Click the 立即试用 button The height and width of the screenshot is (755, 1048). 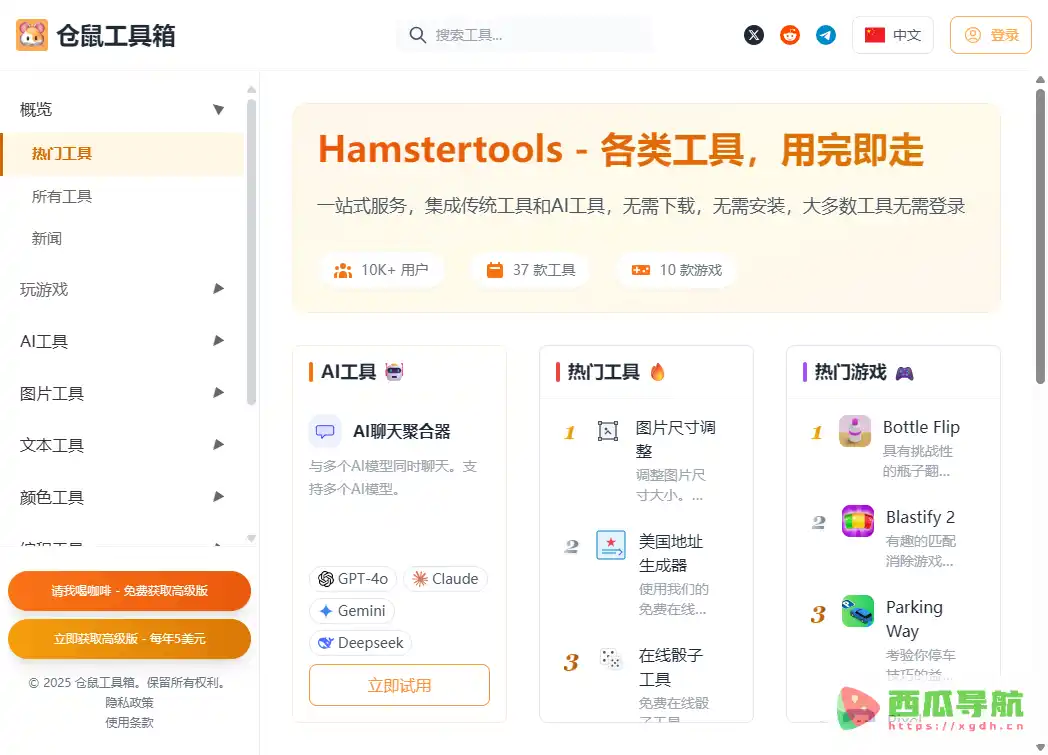click(x=399, y=685)
